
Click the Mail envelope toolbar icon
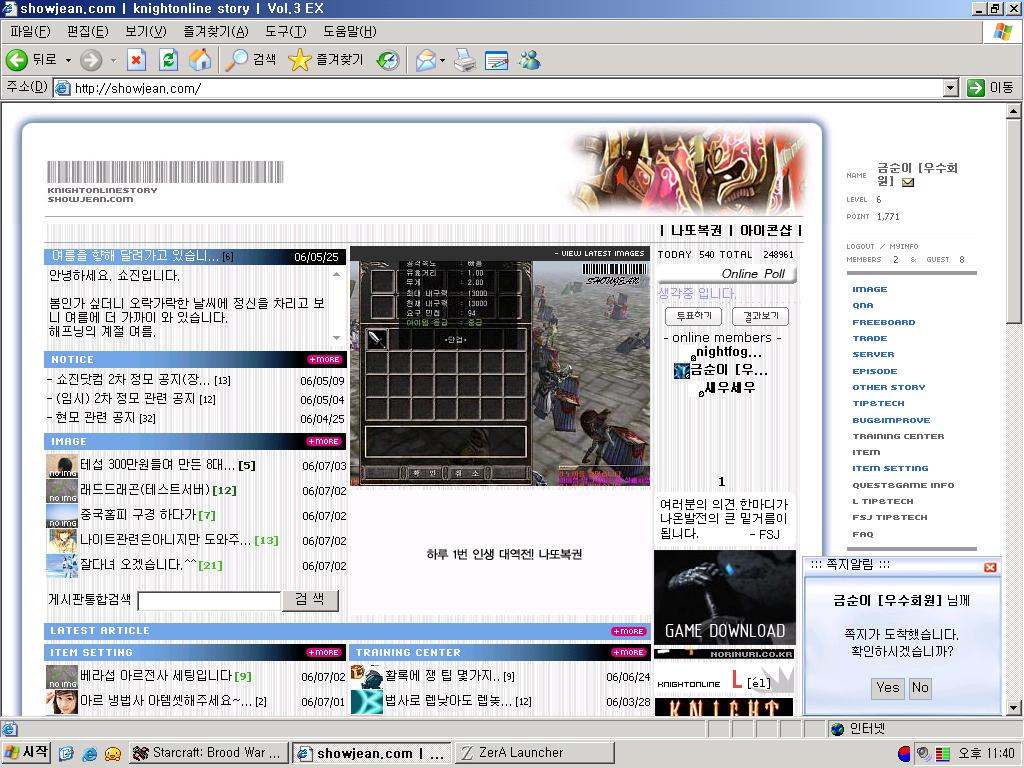[x=426, y=61]
